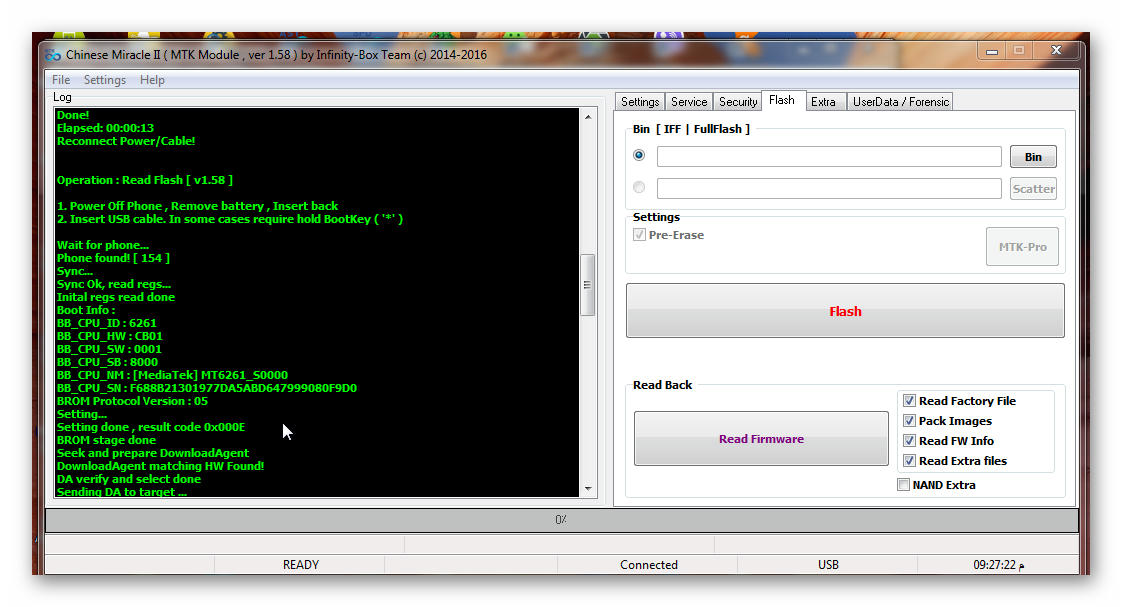Open the UserData / Forensic tab

tap(901, 102)
